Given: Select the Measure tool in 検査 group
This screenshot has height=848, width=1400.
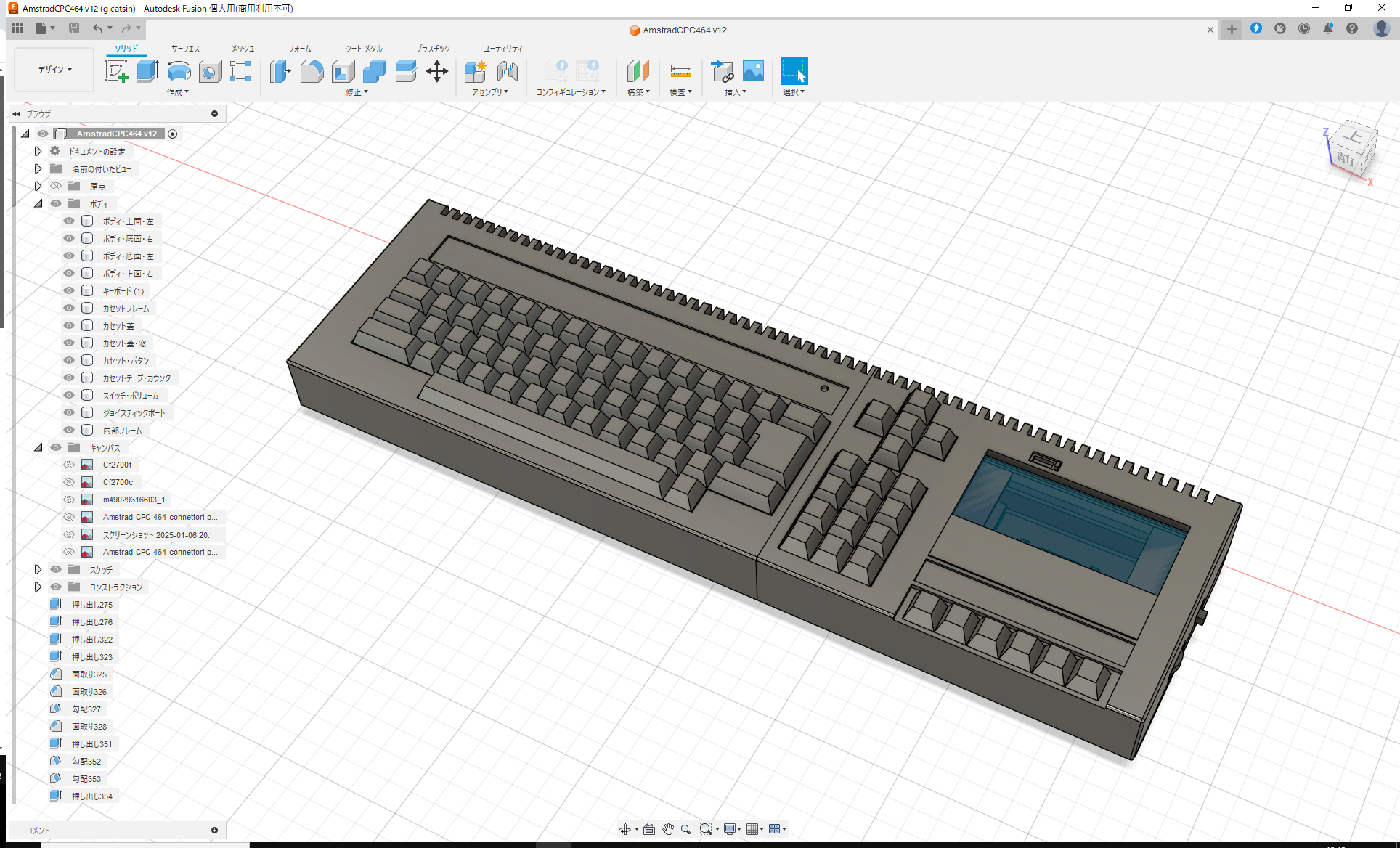Looking at the screenshot, I should pos(680,71).
